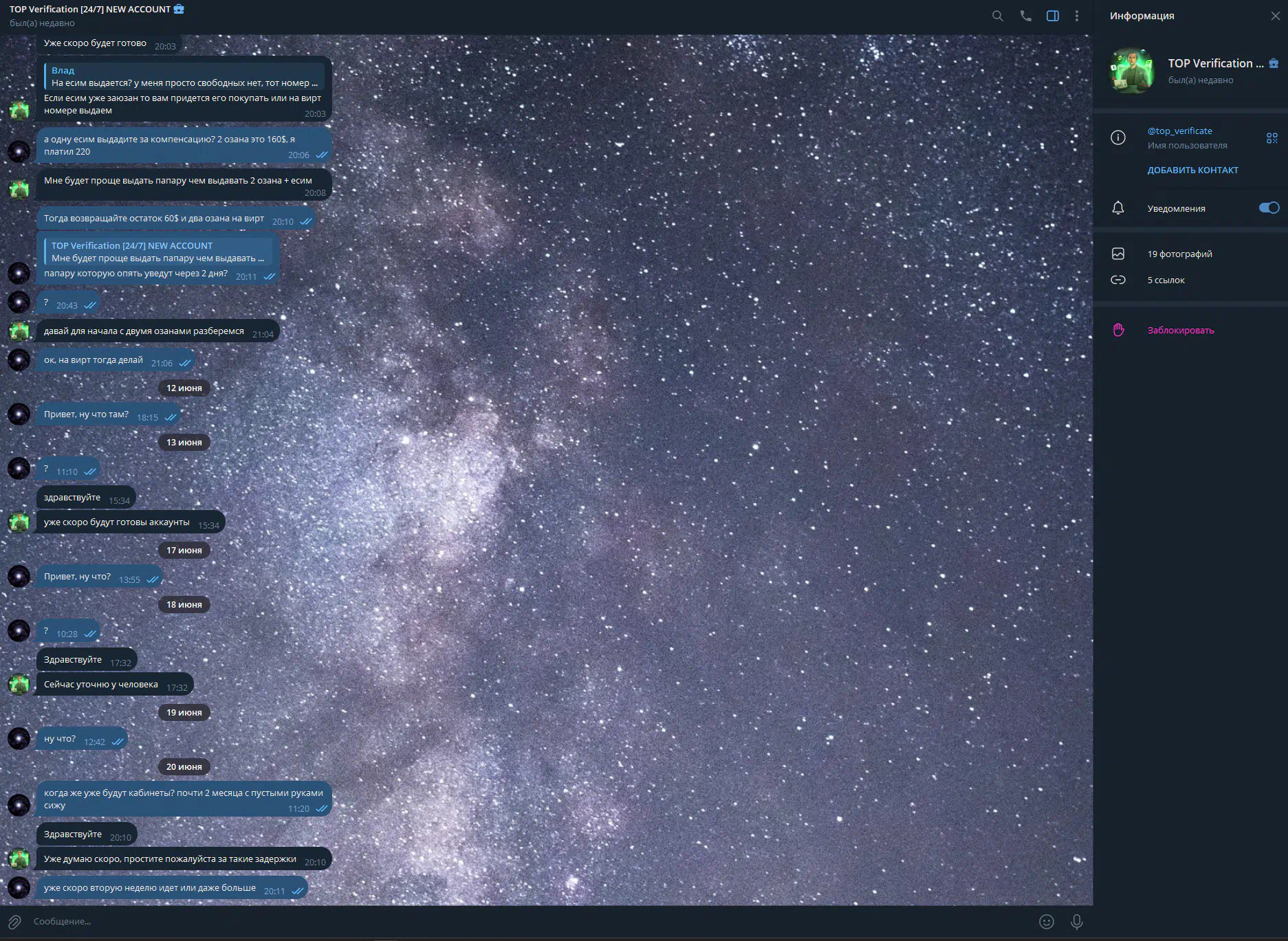Screen dimensions: 1288x941
Task: Select message 'давай для начала с двумя озанами'
Action: 158,331
